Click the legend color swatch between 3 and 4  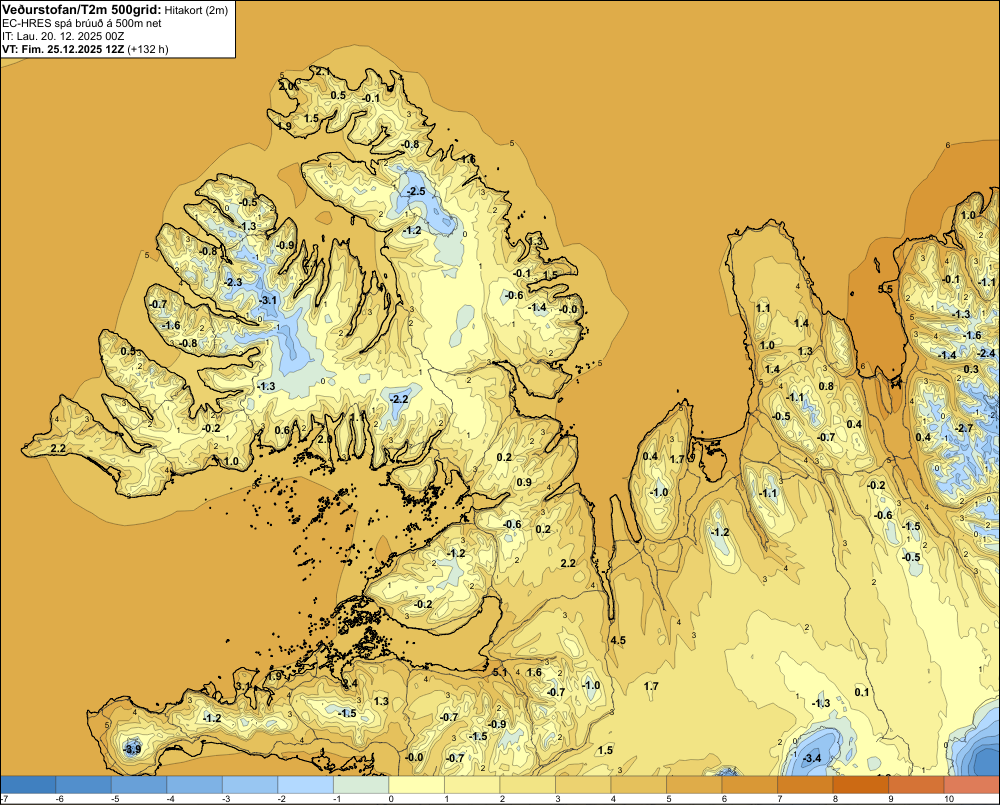coord(583,785)
